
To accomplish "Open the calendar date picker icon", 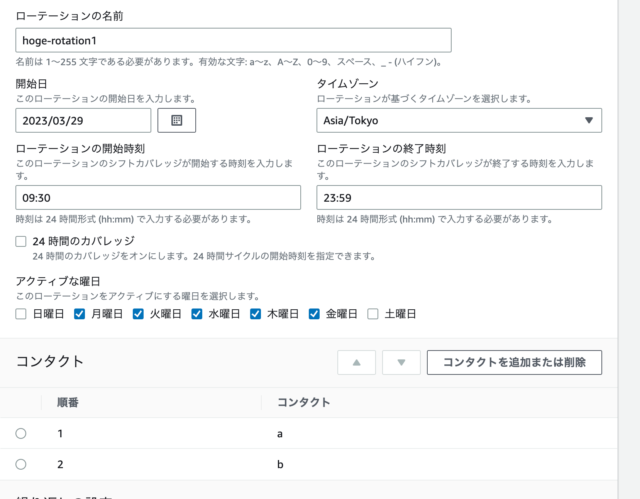I will [x=177, y=120].
